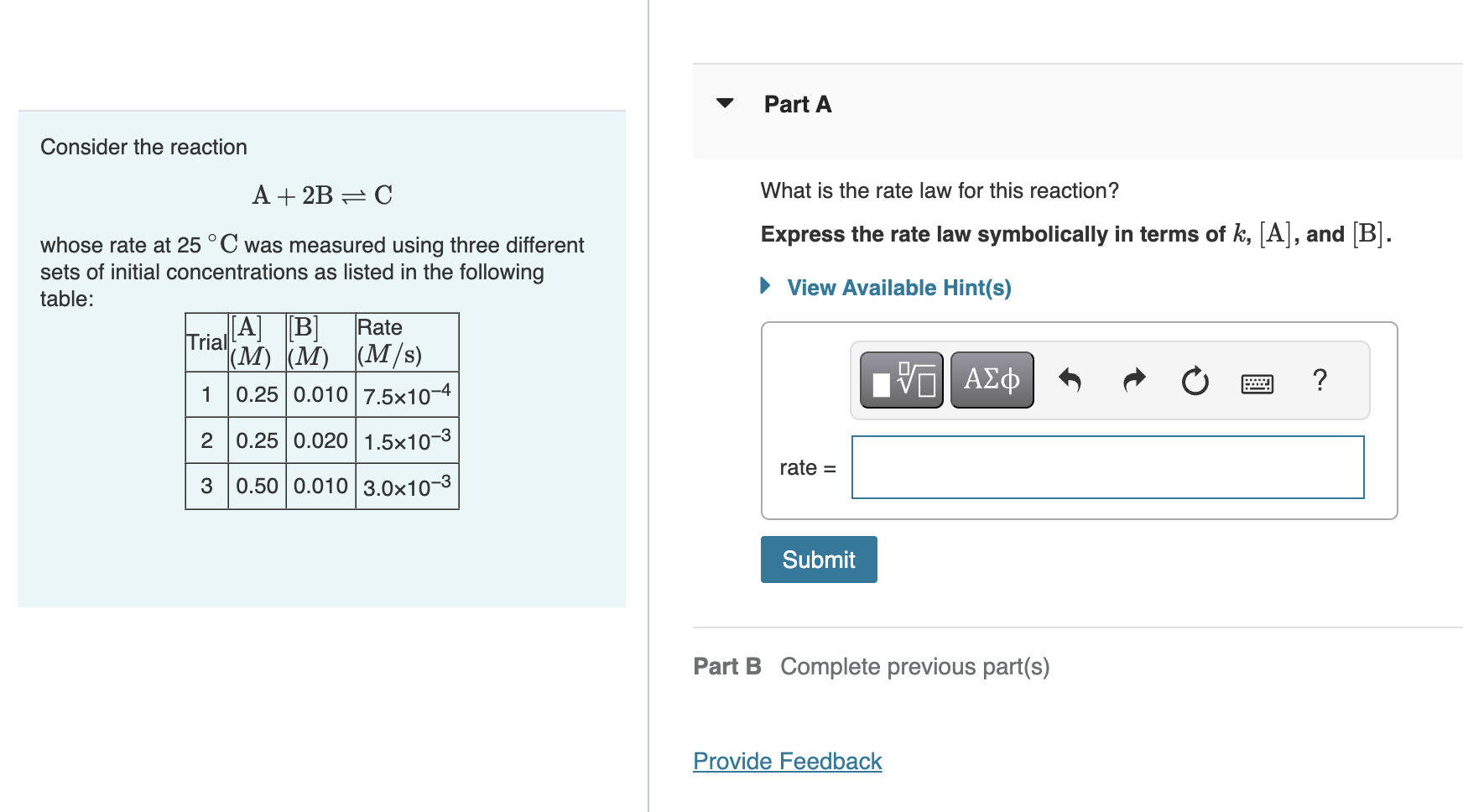Open Provide Feedback link
Screen dimensions: 1463x812
tap(786, 760)
